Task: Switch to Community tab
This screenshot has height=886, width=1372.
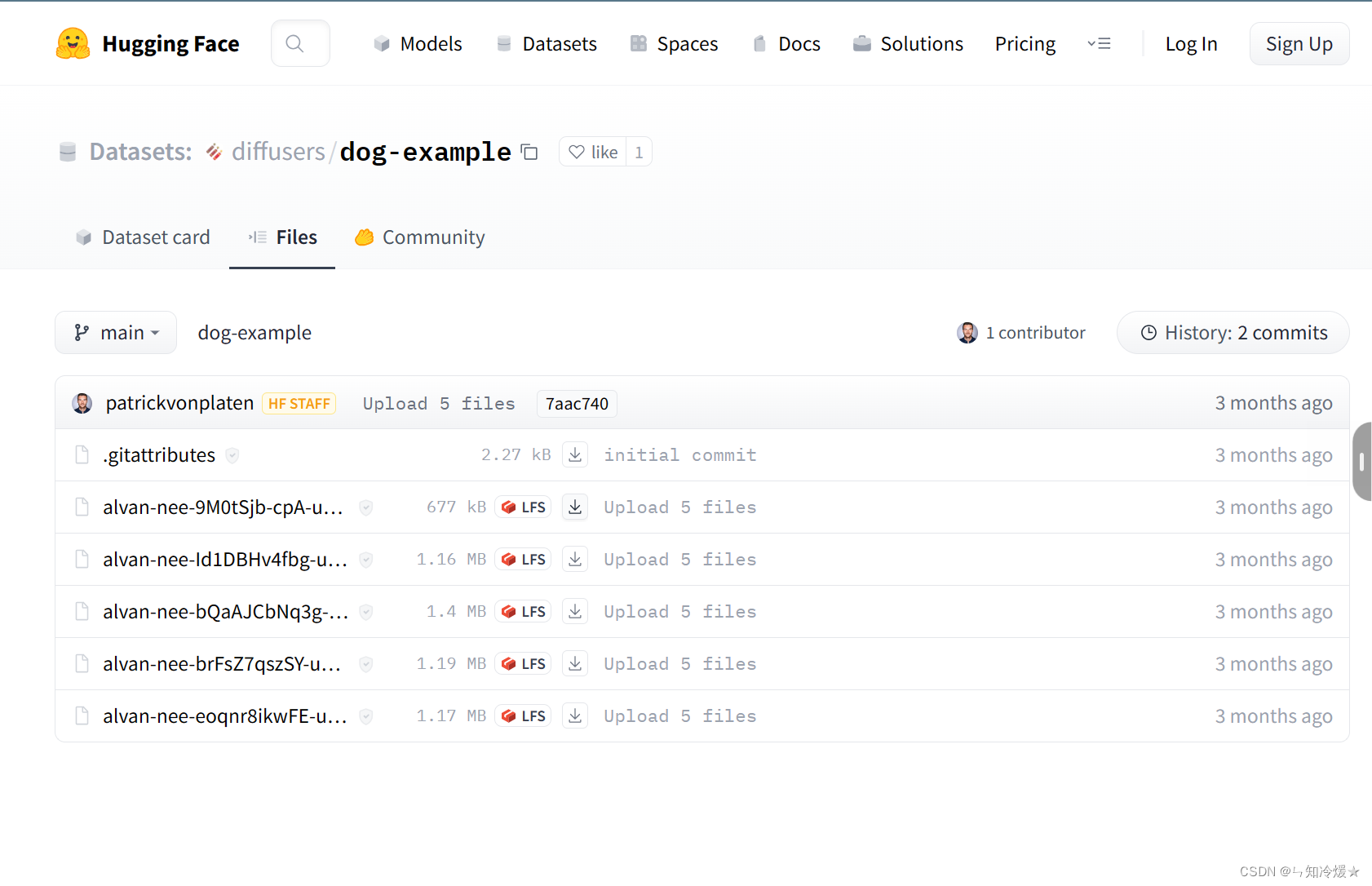Action: click(x=420, y=237)
